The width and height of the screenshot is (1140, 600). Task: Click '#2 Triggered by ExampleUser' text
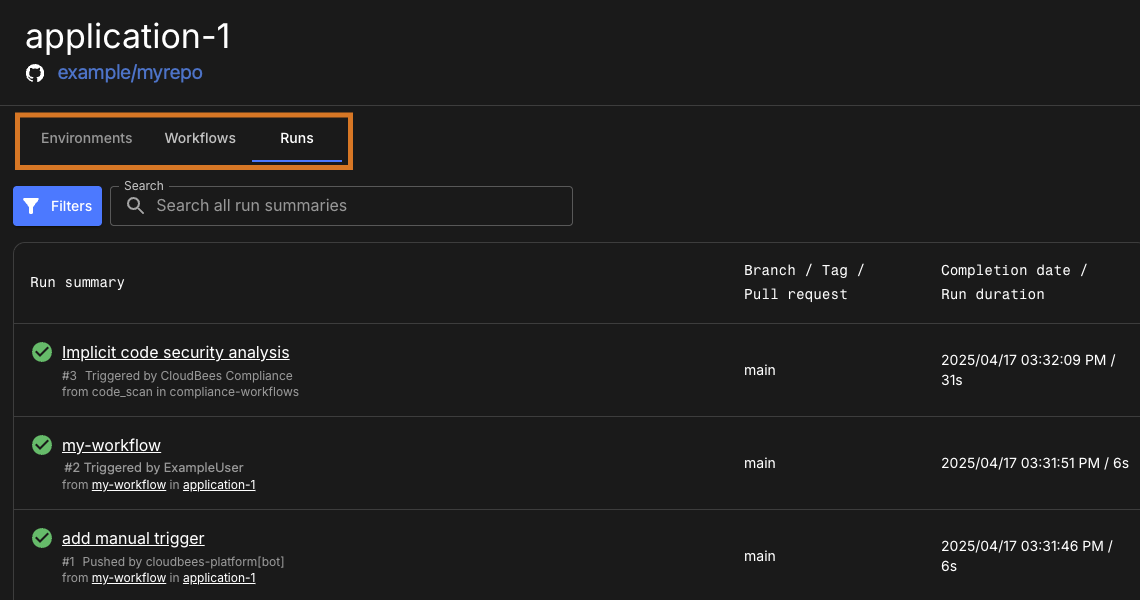pyautogui.click(x=153, y=468)
